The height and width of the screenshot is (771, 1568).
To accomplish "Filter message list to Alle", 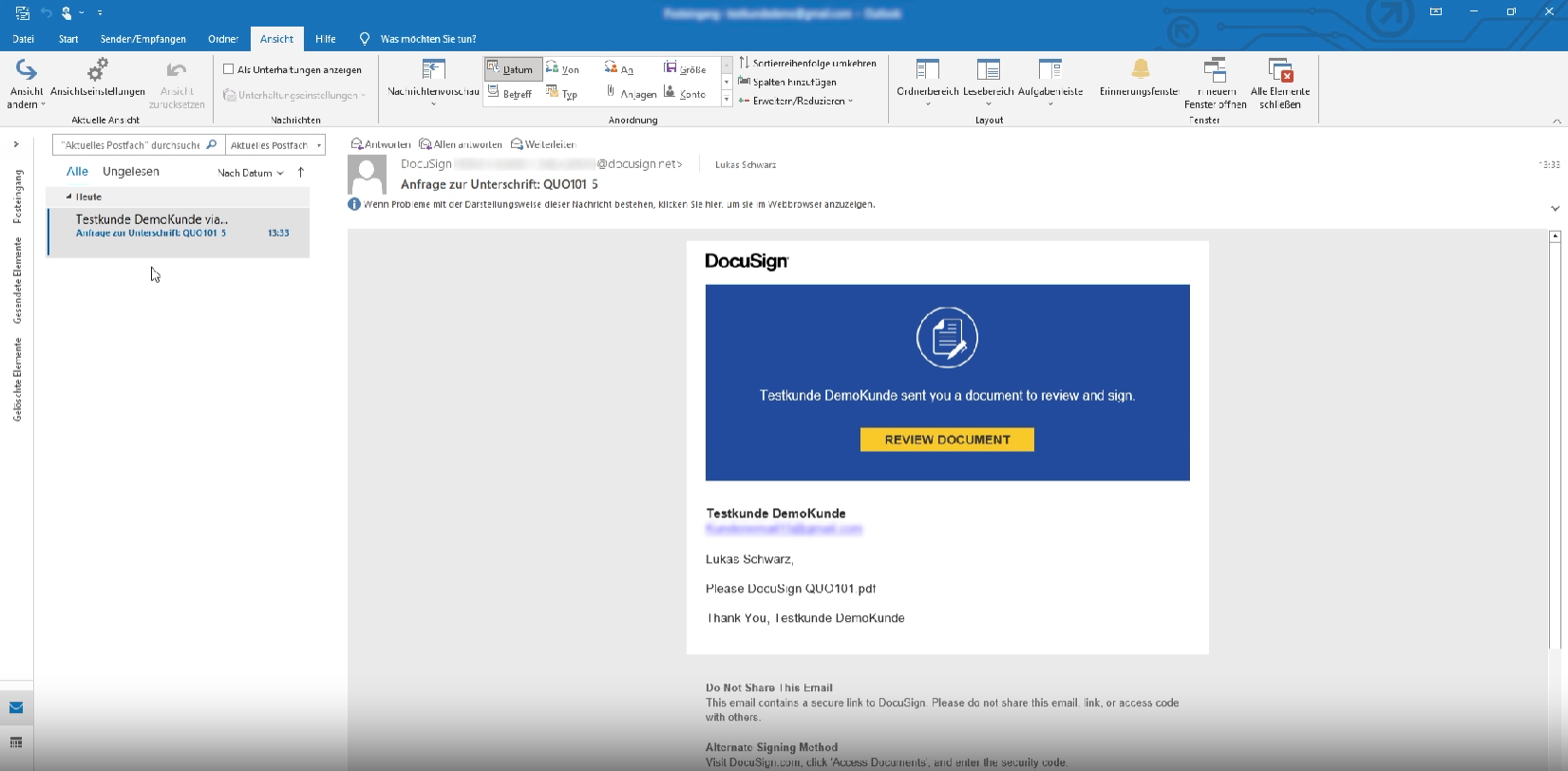I will 77,172.
